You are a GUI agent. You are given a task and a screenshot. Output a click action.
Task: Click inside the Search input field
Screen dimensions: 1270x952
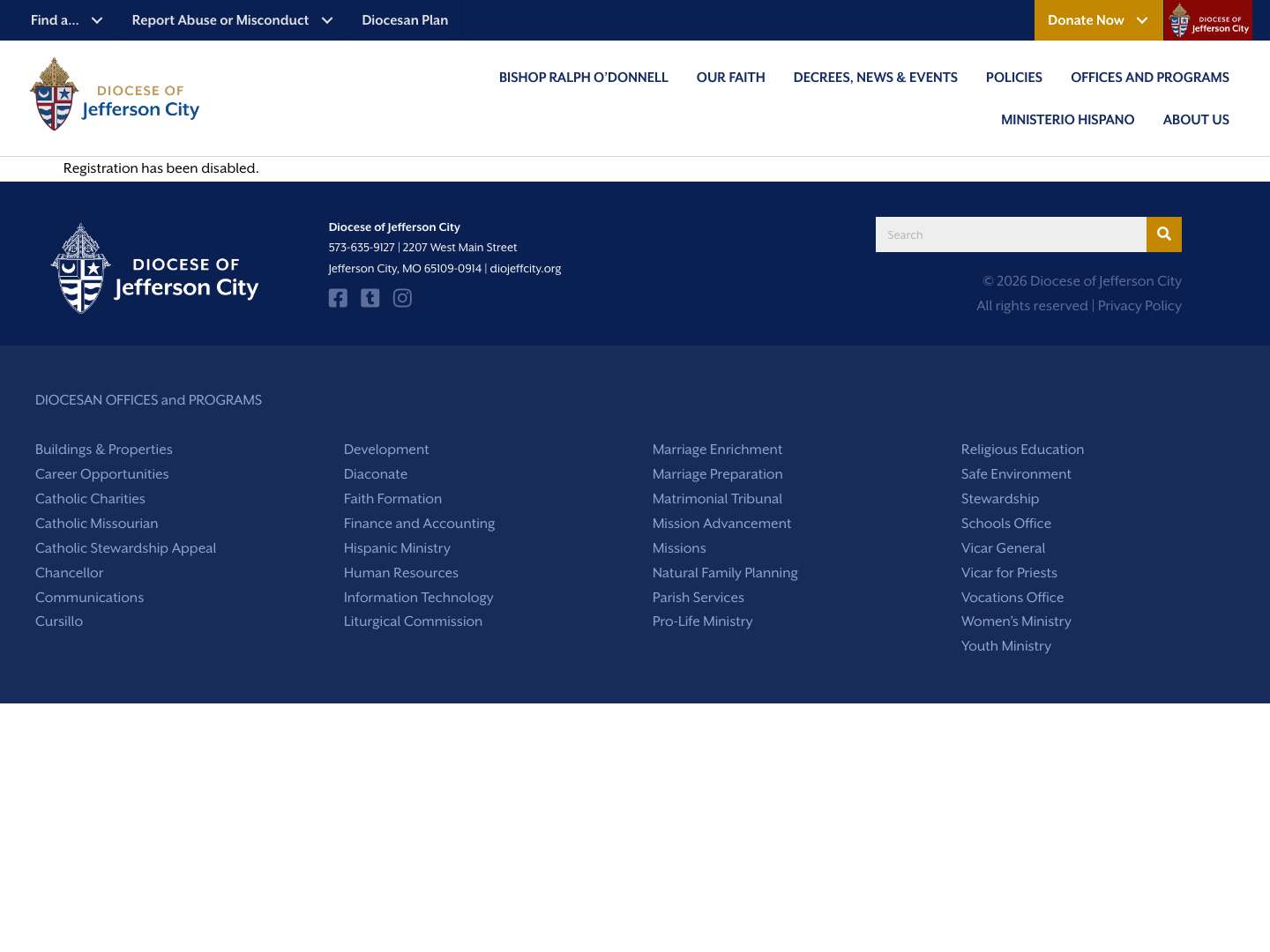point(1011,234)
